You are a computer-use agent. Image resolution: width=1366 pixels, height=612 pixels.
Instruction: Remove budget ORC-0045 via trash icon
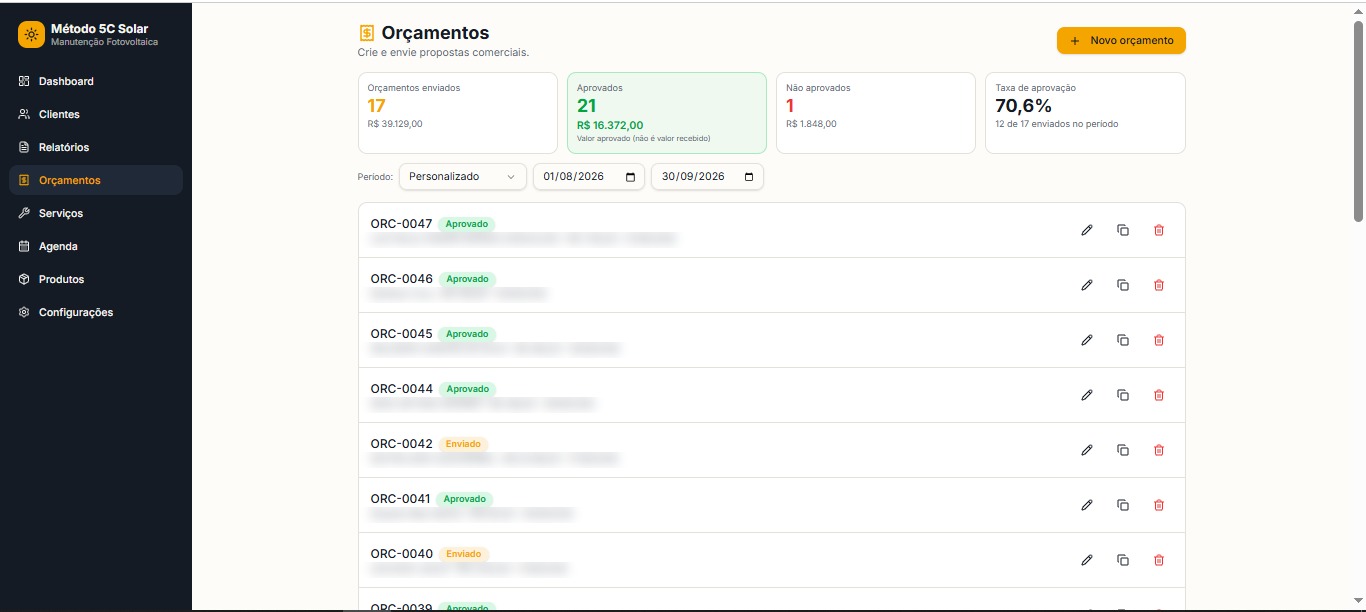(x=1159, y=340)
